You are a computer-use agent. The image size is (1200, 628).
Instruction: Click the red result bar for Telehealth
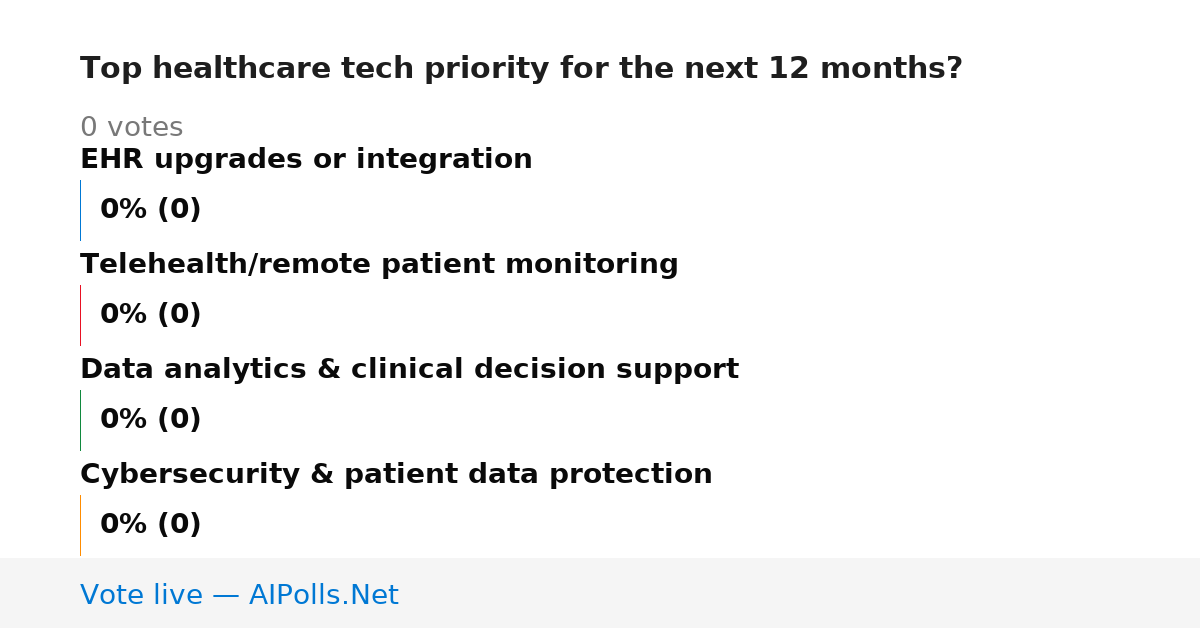(80, 315)
